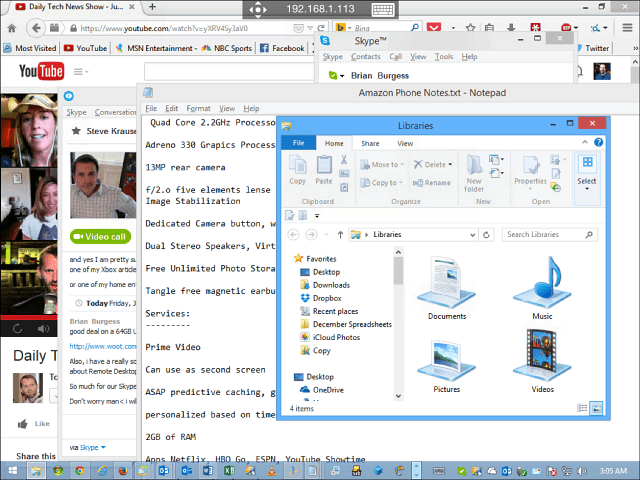Viewport: 640px width, 480px height.
Task: Click the Copy icon in Libraries ribbon
Action: pyautogui.click(x=298, y=171)
